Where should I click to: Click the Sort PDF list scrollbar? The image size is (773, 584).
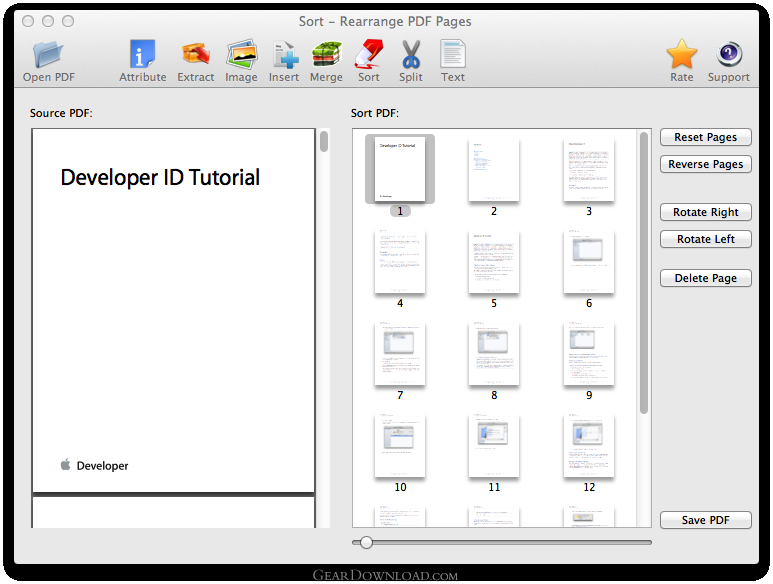pyautogui.click(x=643, y=274)
